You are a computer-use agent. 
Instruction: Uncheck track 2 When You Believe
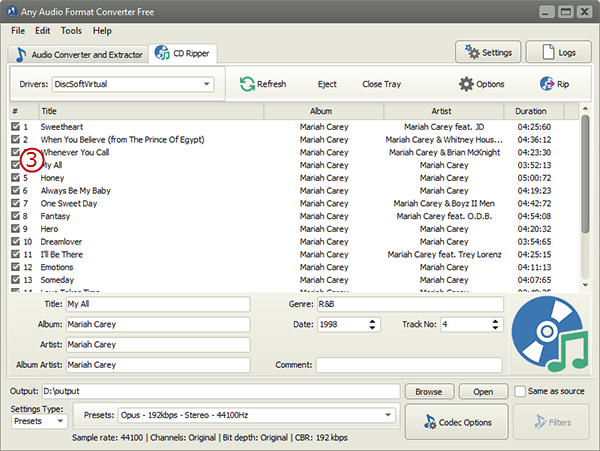[15, 139]
